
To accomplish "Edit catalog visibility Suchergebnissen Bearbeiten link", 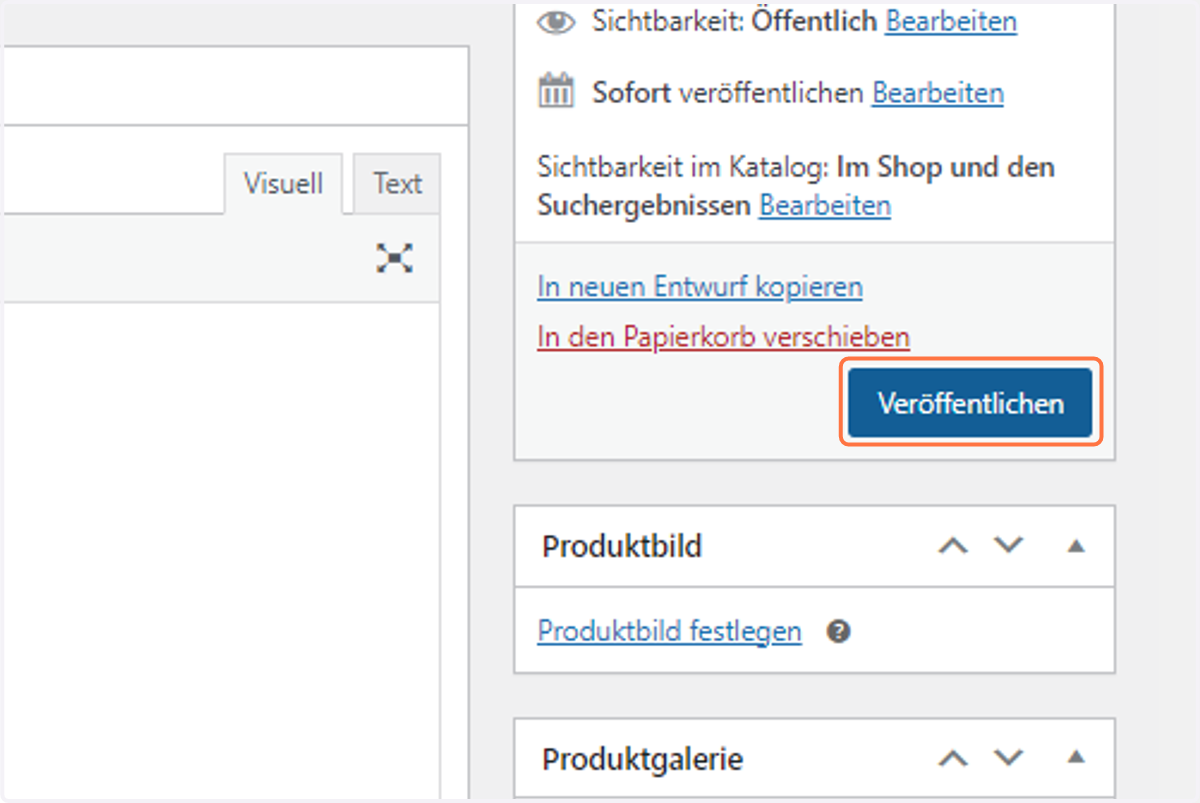I will [825, 206].
